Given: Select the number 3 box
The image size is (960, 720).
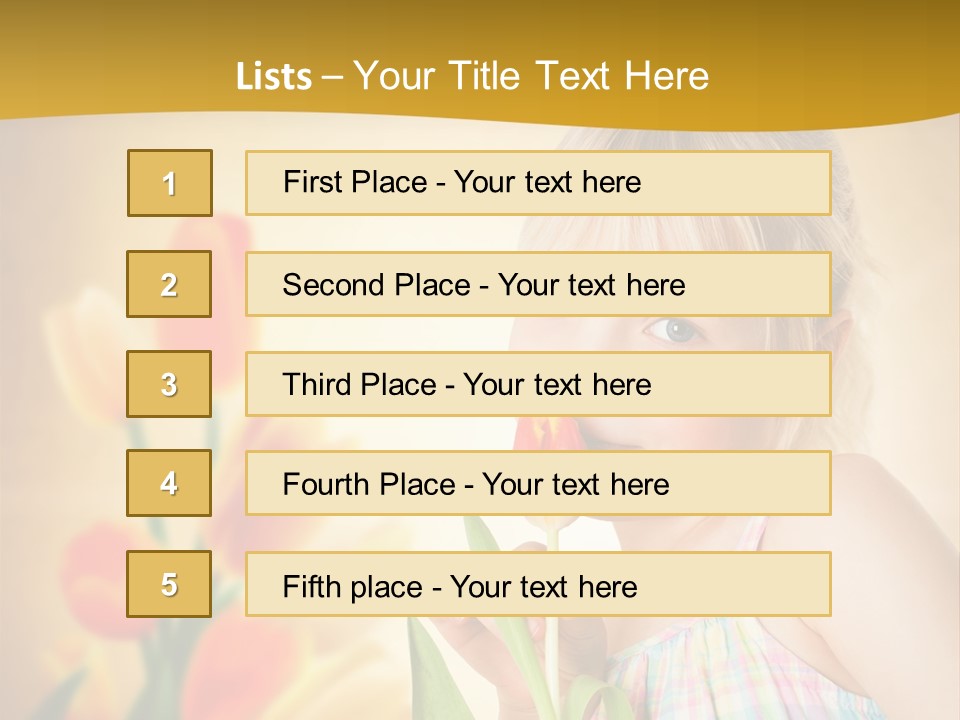Looking at the screenshot, I should click(169, 384).
